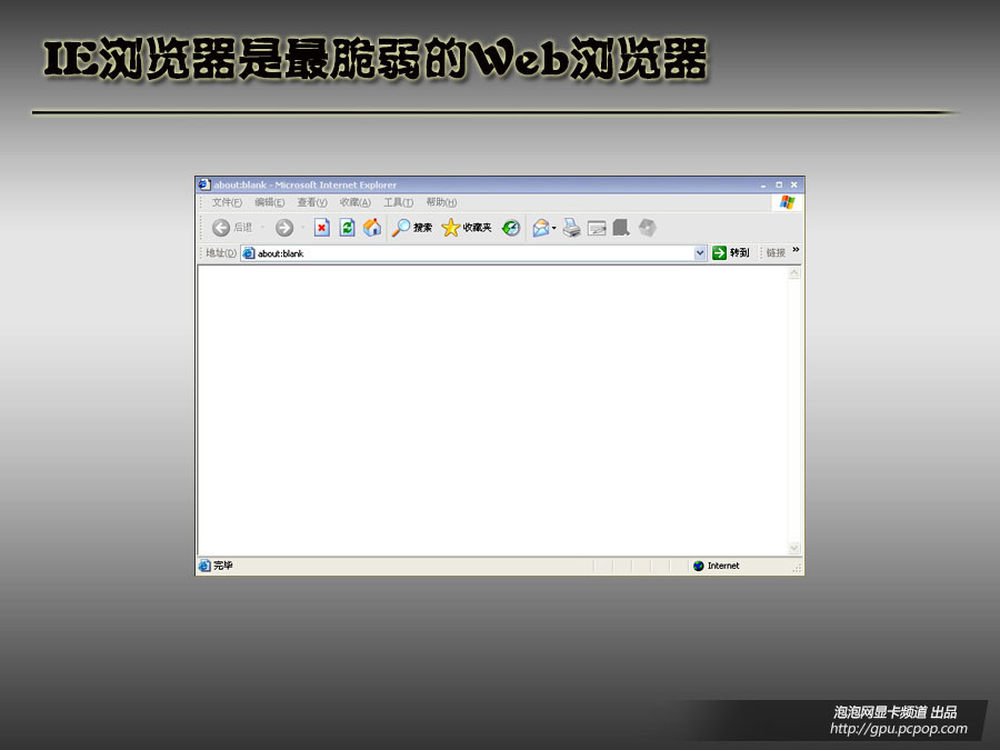Click the status bar resize grip
1000x750 pixels.
click(x=797, y=567)
